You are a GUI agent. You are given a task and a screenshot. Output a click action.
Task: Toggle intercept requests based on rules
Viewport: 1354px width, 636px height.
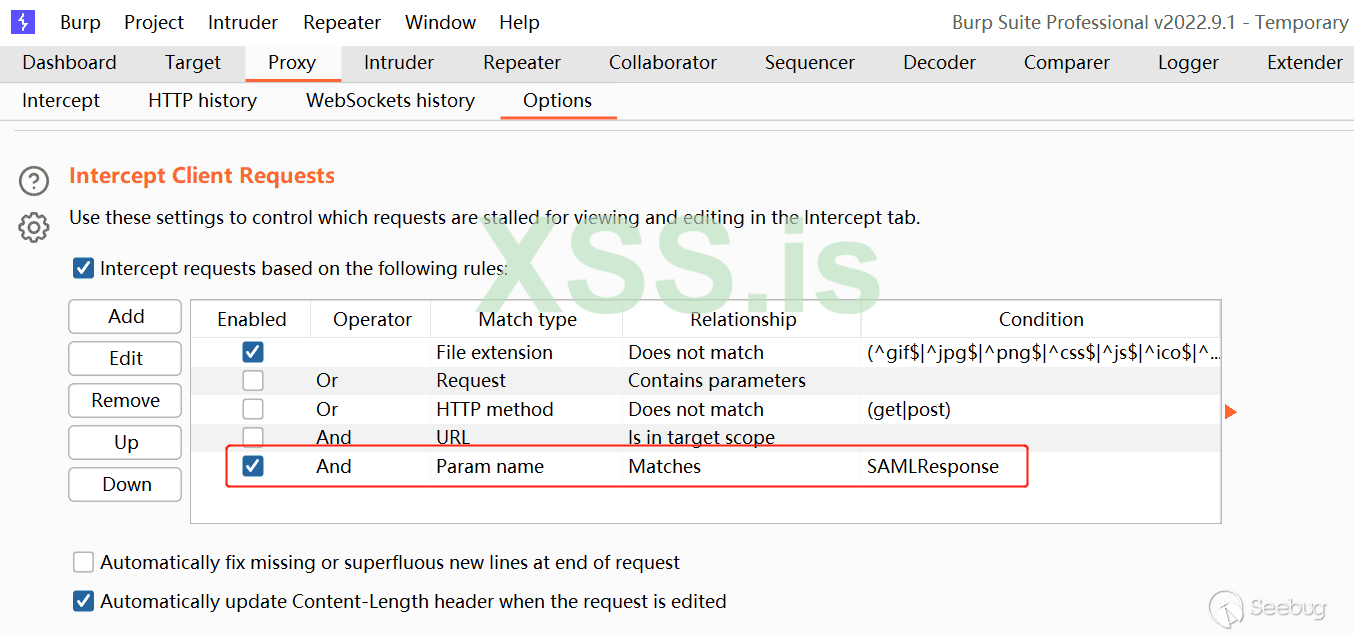84,268
